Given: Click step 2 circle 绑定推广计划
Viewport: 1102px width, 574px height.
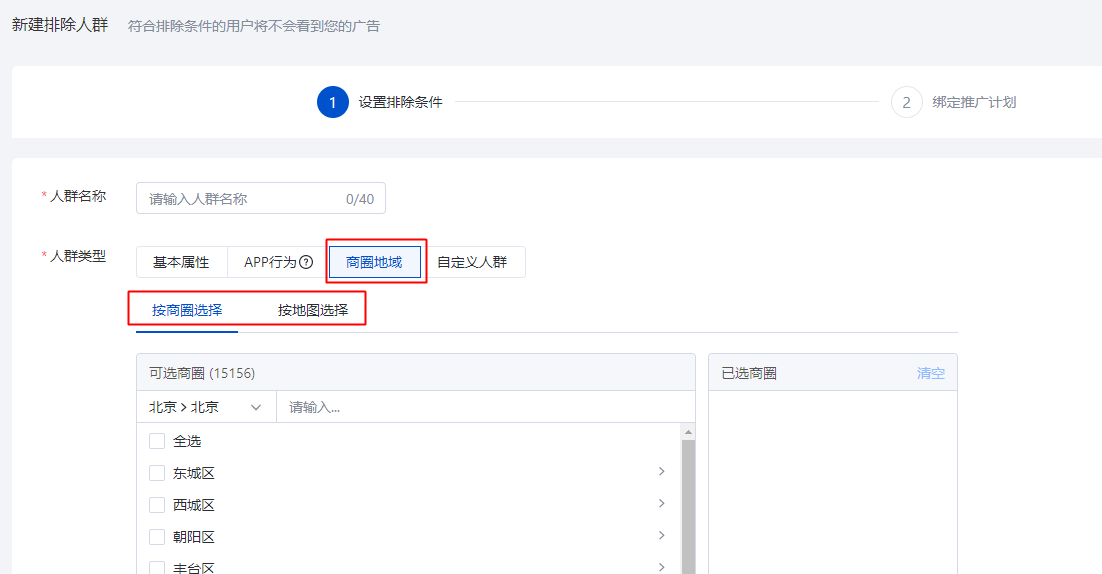Looking at the screenshot, I should coord(906,102).
